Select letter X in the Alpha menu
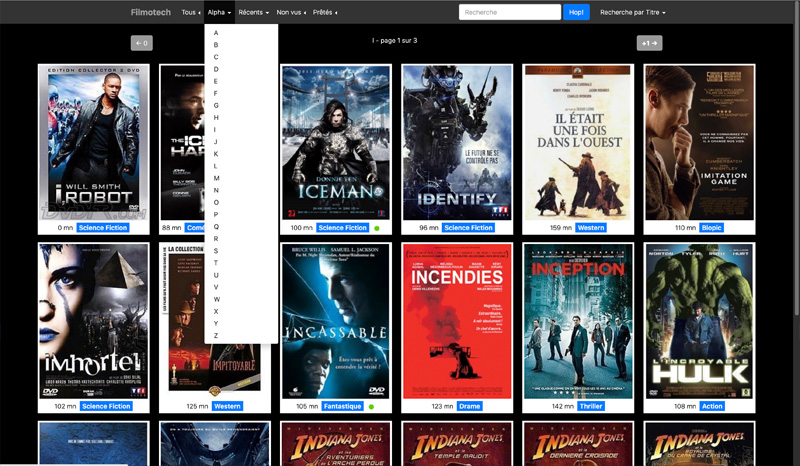 pos(241,311)
